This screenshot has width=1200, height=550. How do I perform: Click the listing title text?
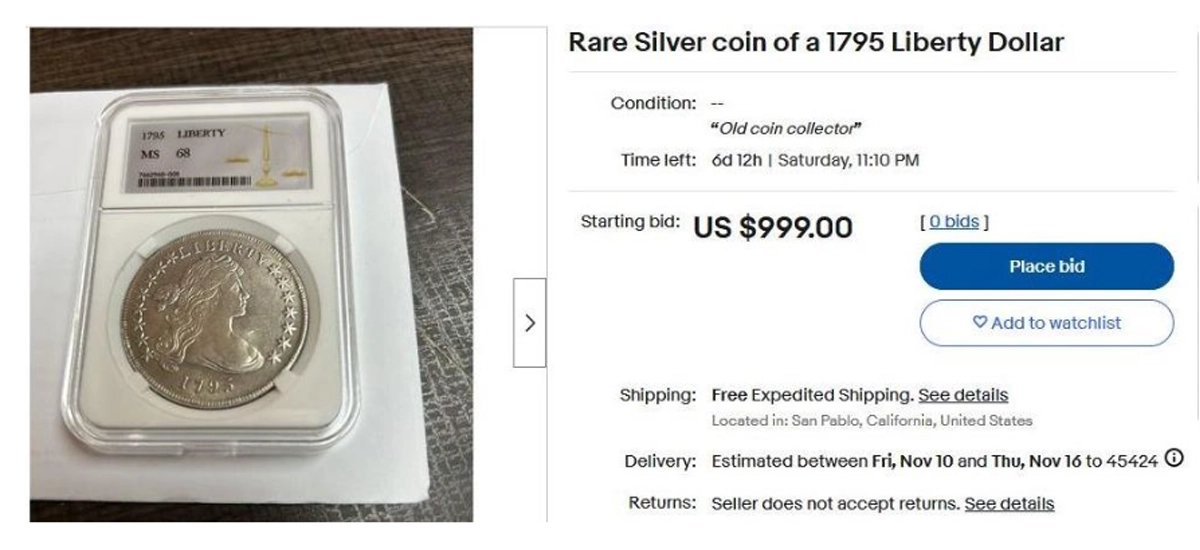pos(816,42)
